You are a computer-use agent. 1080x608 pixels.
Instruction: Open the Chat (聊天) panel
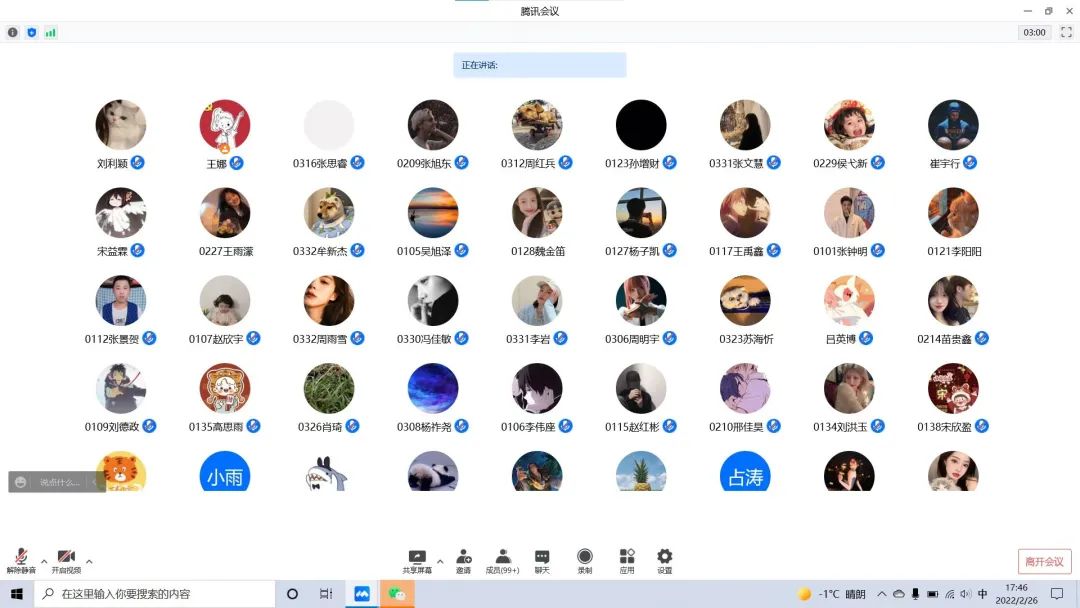pyautogui.click(x=542, y=560)
